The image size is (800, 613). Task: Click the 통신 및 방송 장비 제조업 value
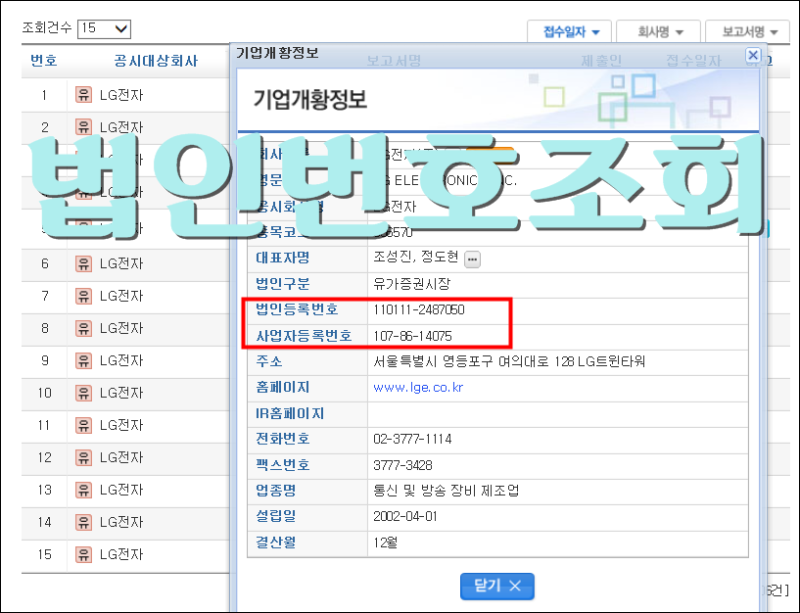446,491
